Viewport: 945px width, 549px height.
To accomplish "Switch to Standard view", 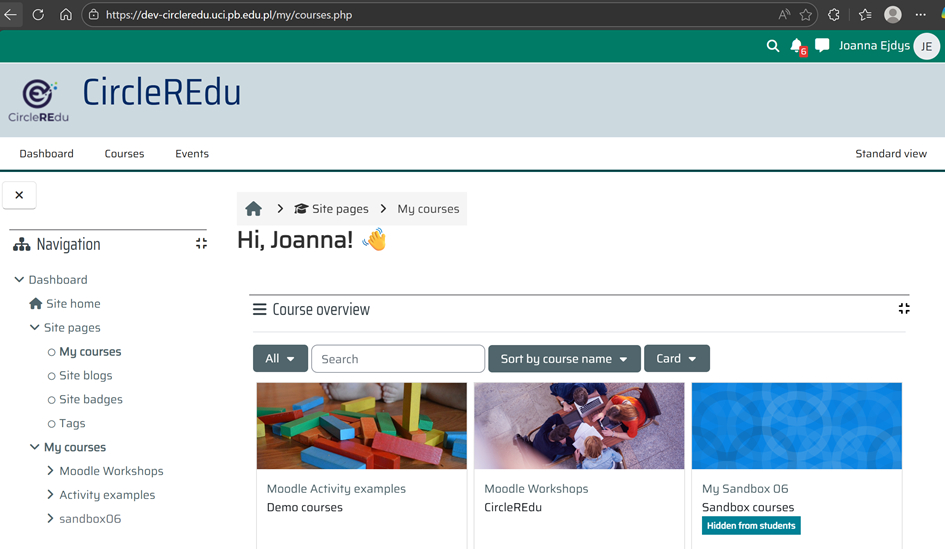I will [x=890, y=154].
